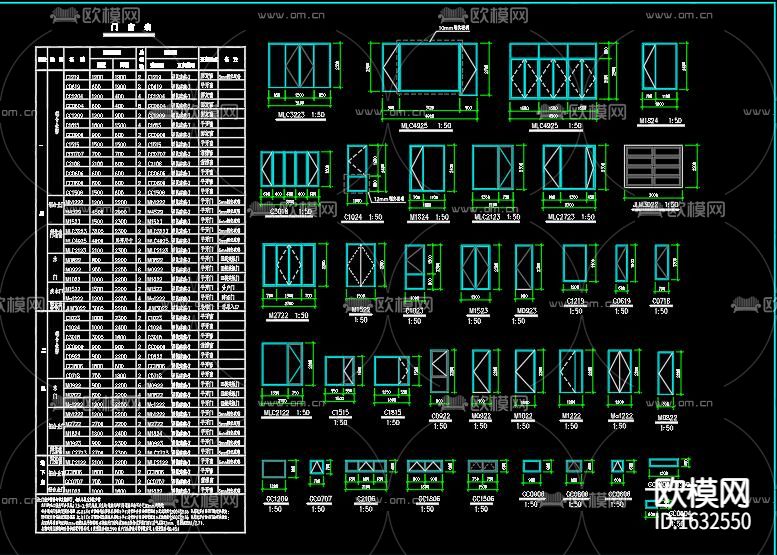777x555 pixels.
Task: Click the M1222 label
Action: (571, 416)
